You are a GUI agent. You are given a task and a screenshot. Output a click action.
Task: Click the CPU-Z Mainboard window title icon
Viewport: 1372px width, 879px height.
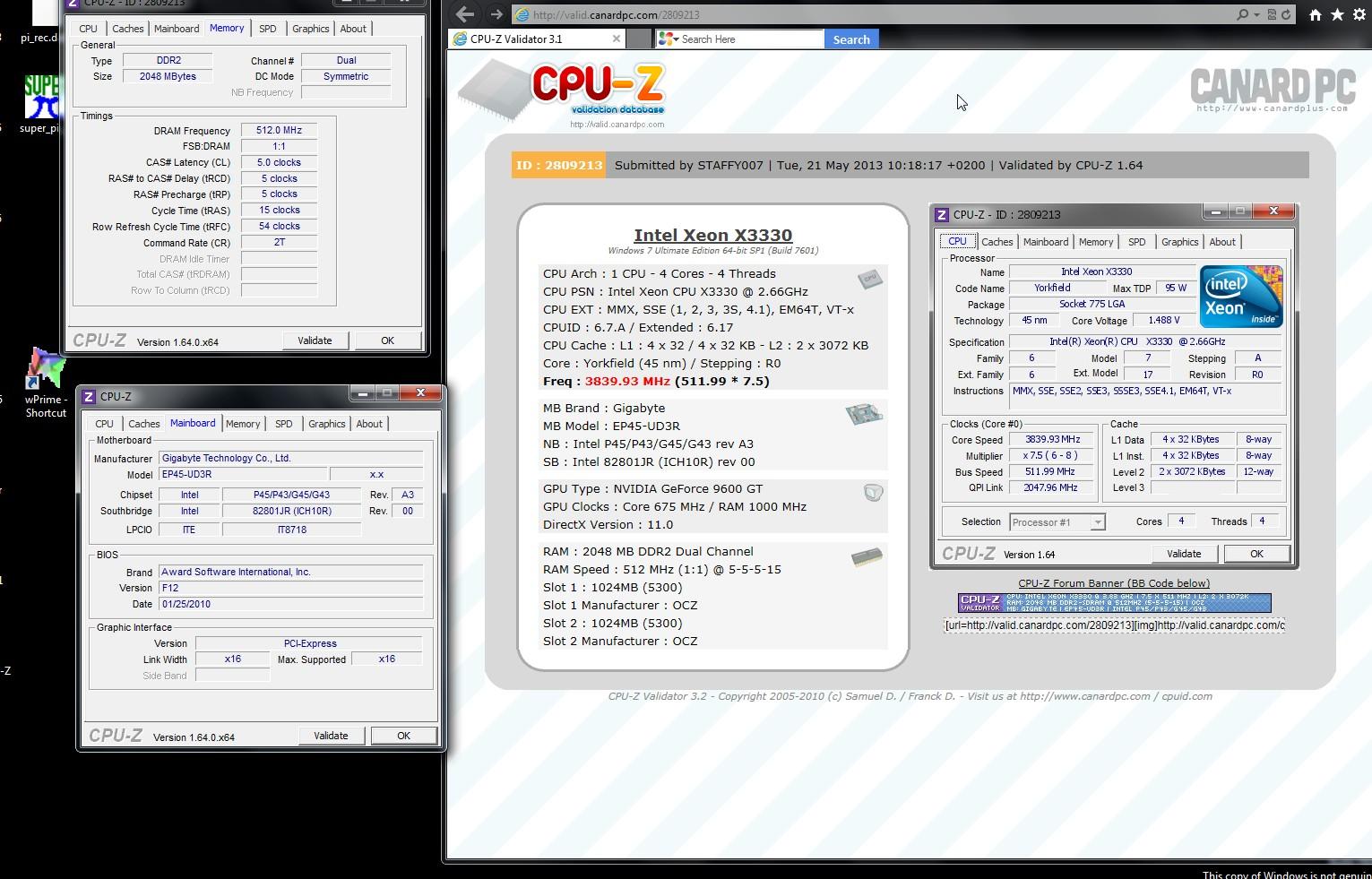click(x=90, y=396)
